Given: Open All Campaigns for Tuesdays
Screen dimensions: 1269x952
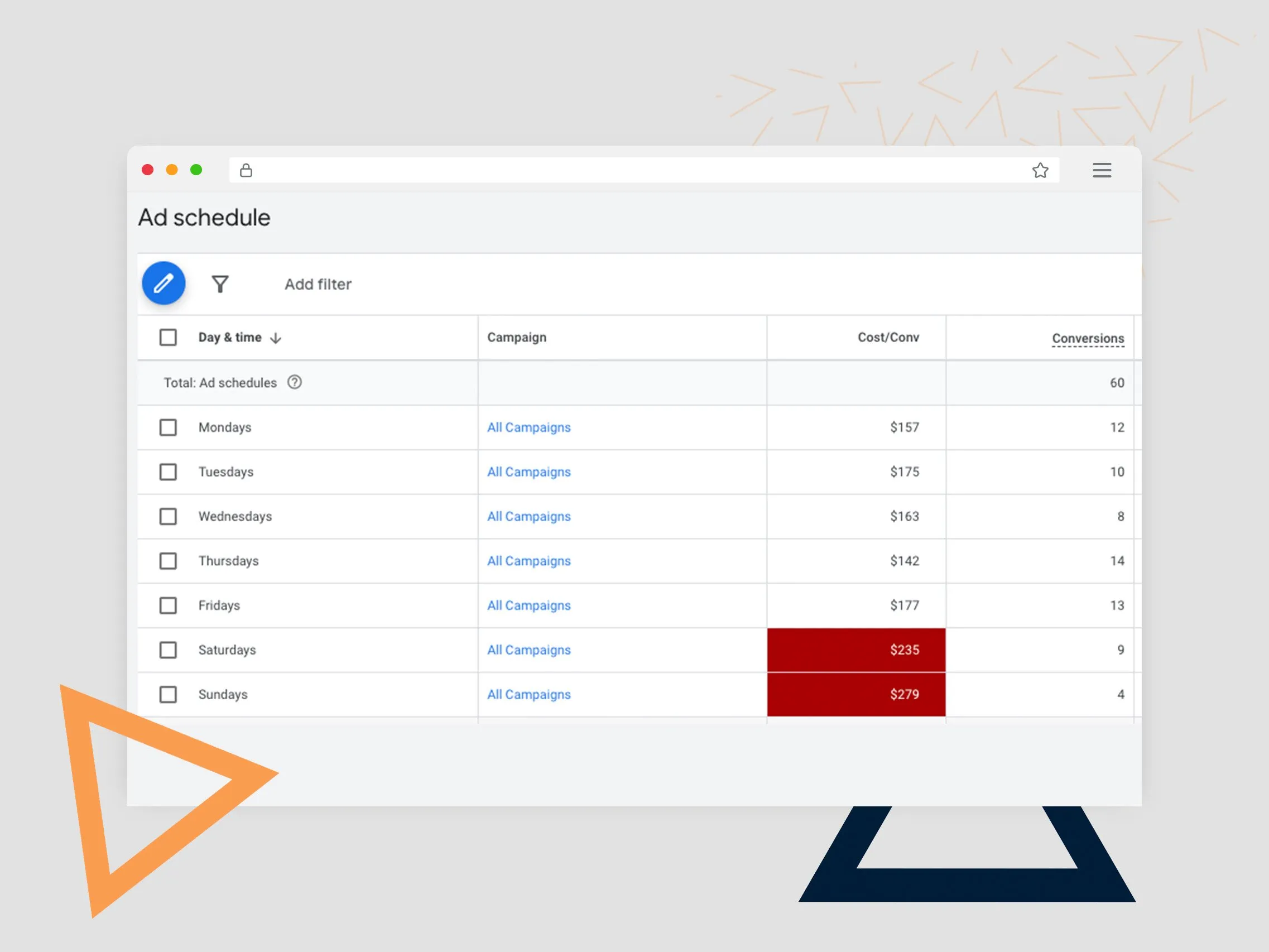Looking at the screenshot, I should click(528, 472).
